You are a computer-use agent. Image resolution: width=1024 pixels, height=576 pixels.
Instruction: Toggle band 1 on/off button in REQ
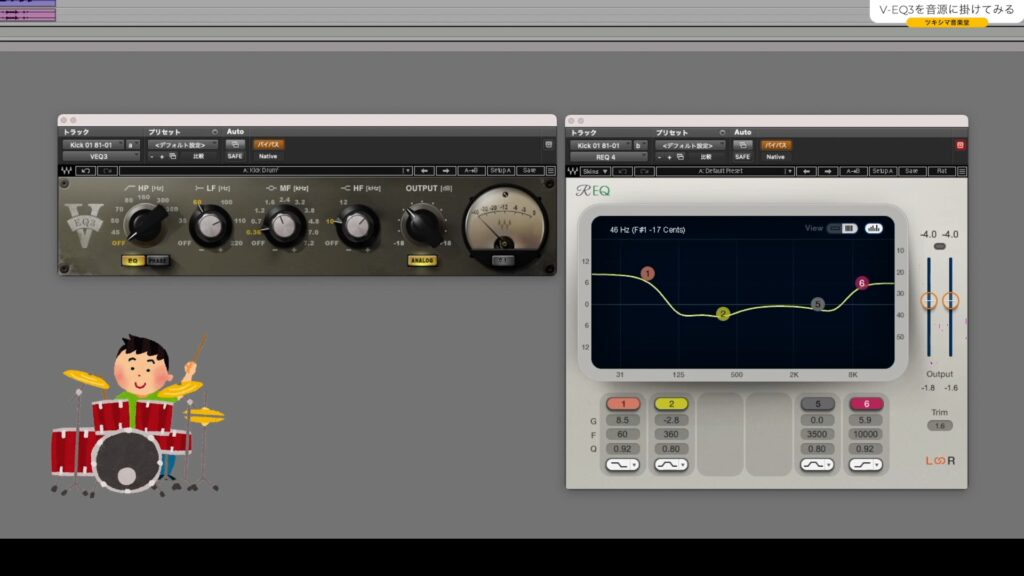(x=623, y=404)
